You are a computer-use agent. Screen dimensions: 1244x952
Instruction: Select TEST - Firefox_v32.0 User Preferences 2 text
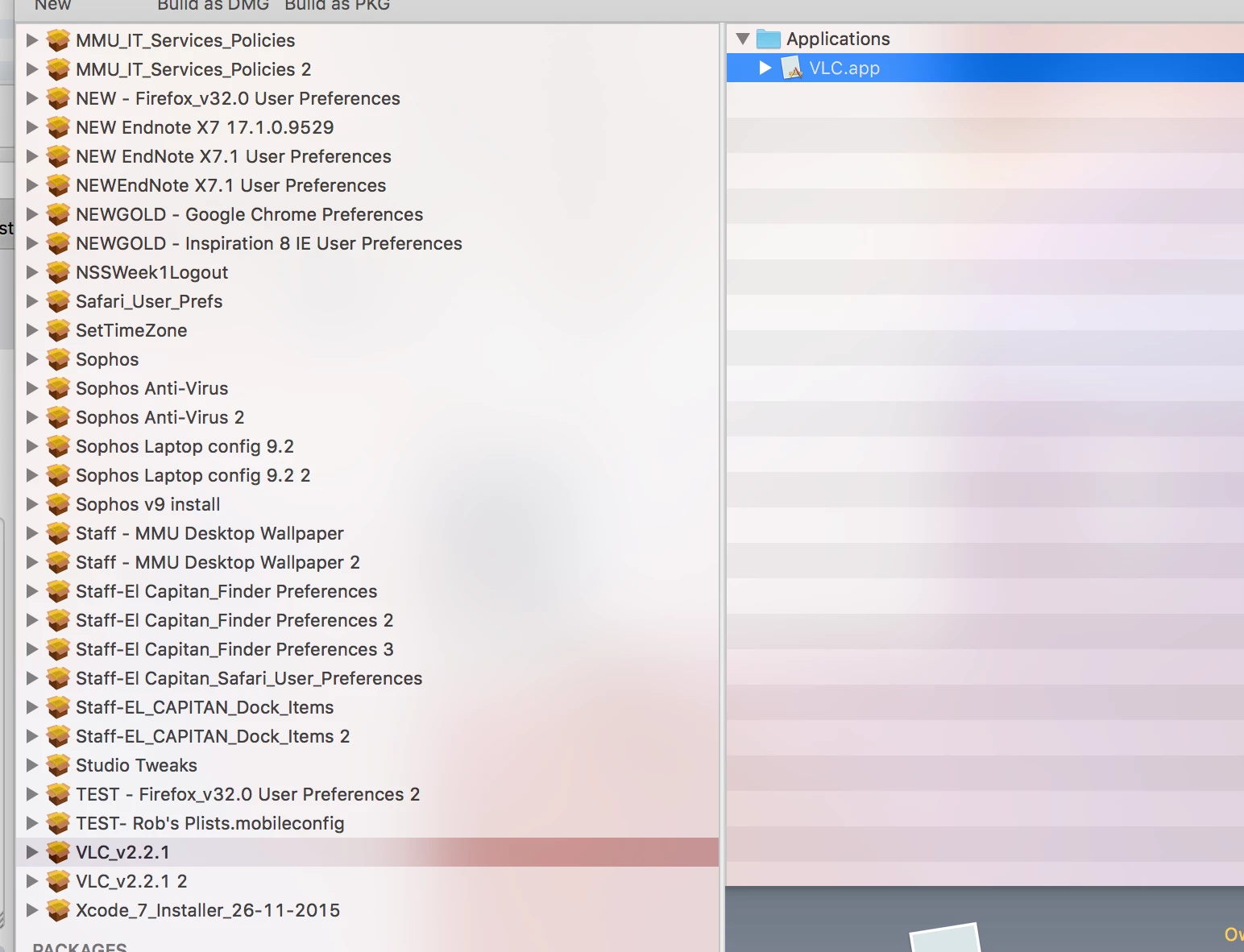tap(248, 794)
